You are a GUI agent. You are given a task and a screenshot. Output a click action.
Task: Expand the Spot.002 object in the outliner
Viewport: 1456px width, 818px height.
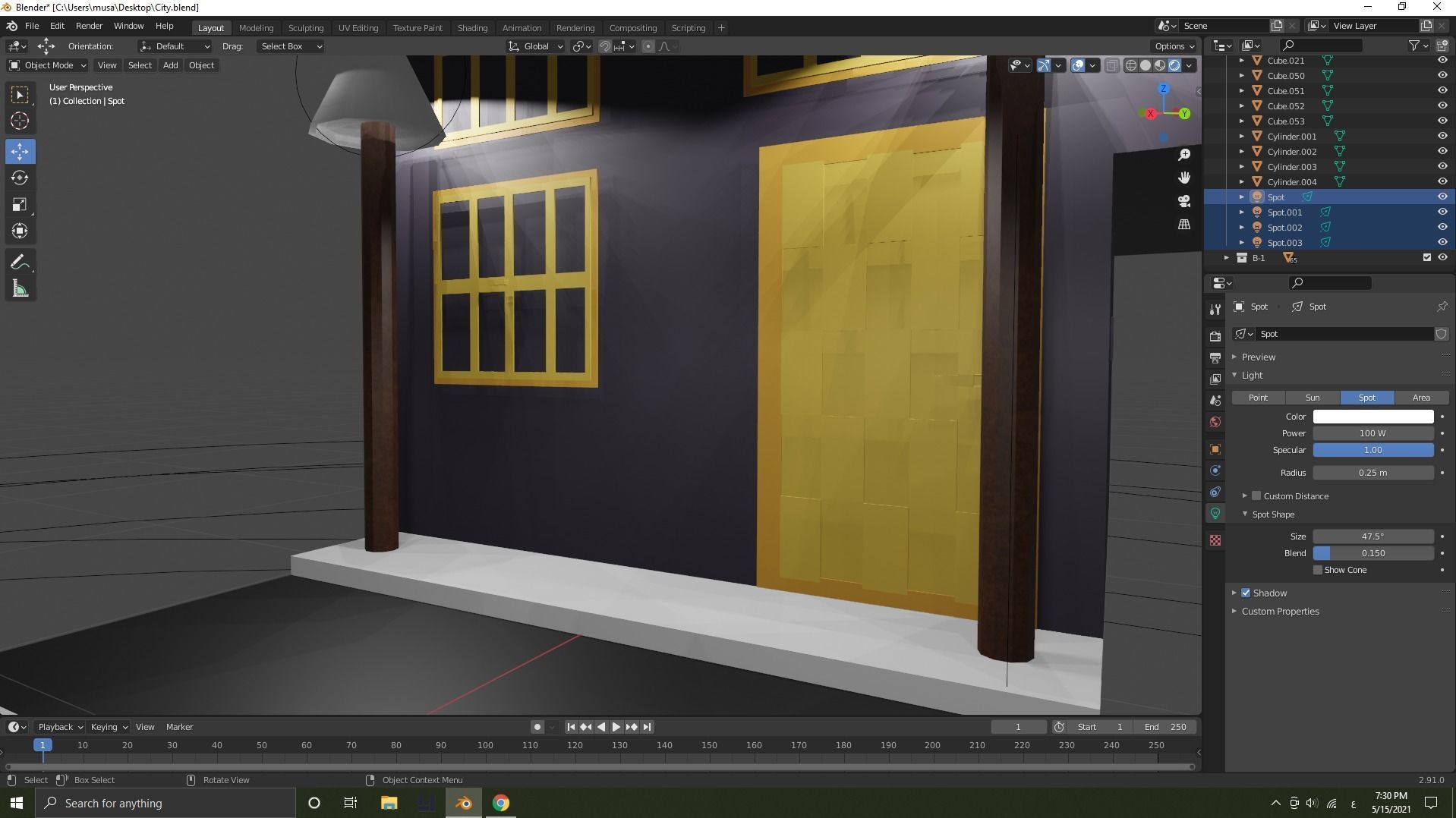click(1241, 227)
